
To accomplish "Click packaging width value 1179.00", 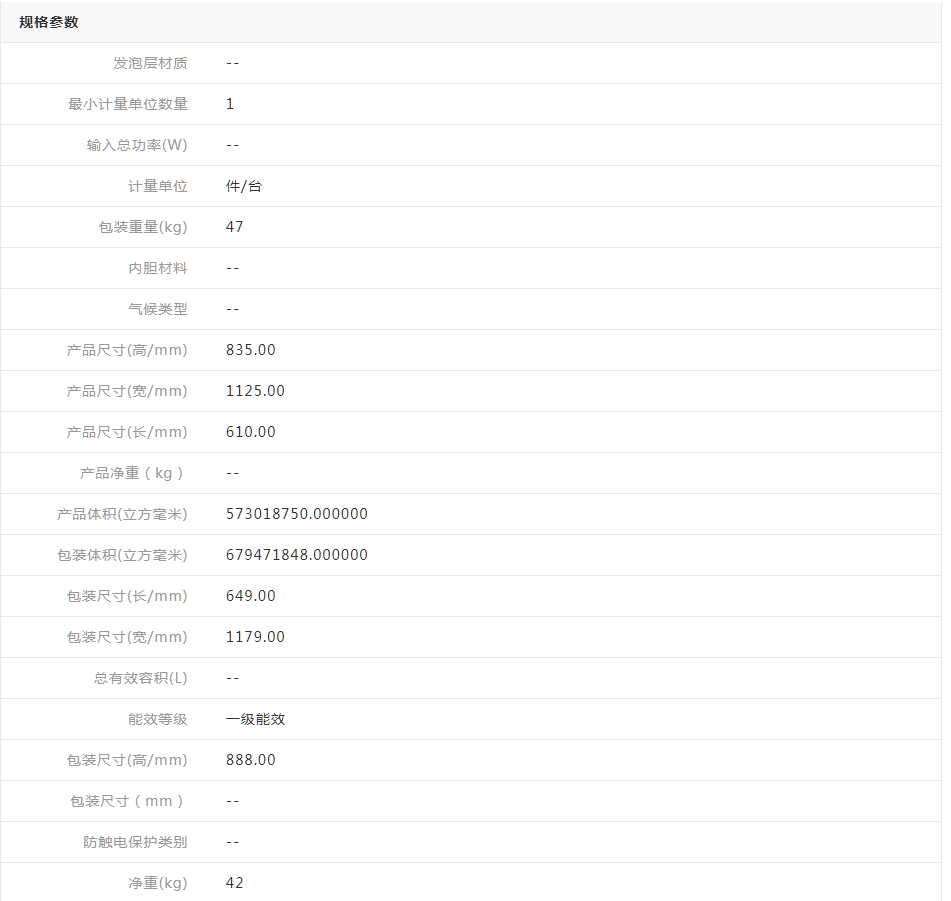I will point(255,637).
